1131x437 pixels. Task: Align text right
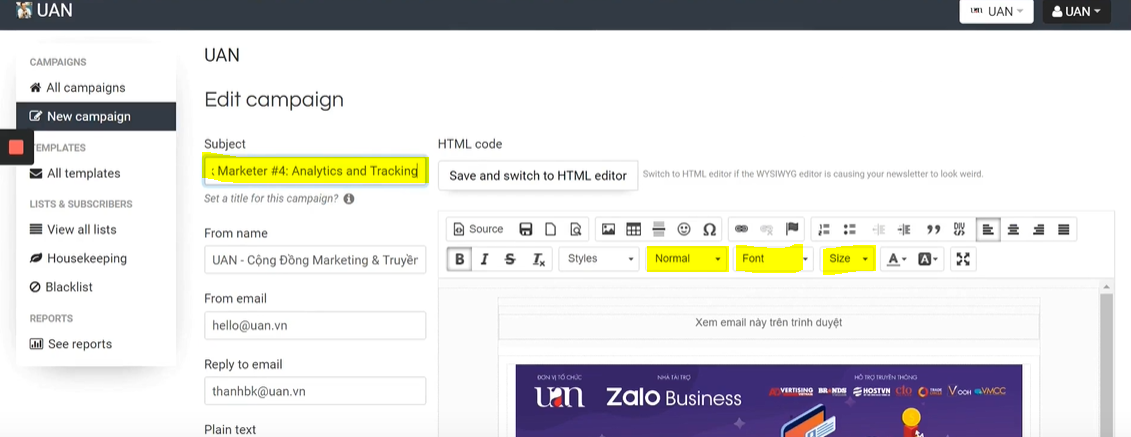[x=1039, y=229]
